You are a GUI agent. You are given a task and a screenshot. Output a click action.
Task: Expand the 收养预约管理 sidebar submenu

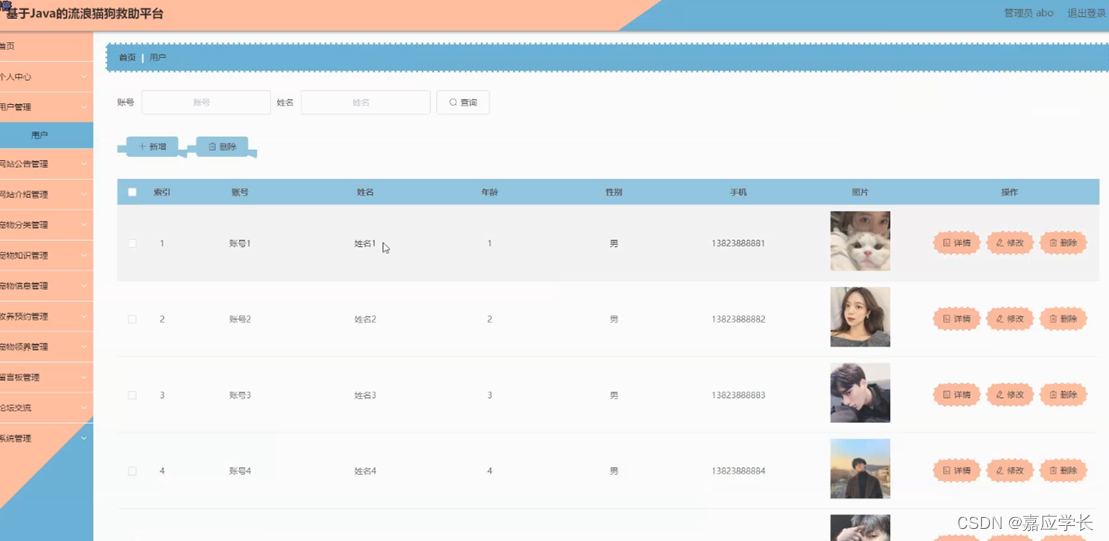pos(46,316)
